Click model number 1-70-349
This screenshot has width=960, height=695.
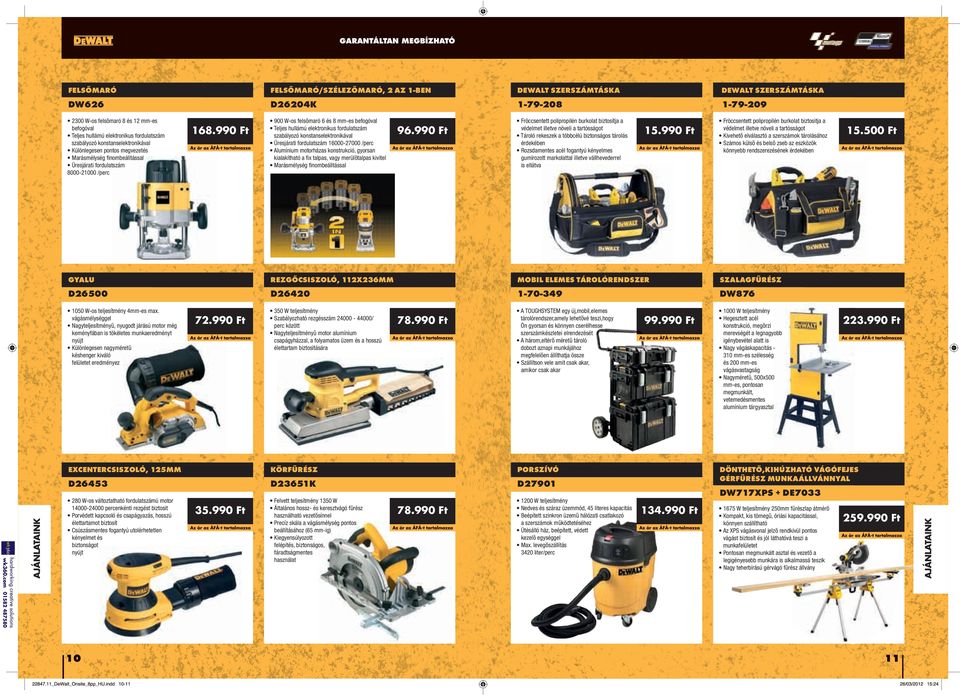tap(540, 294)
